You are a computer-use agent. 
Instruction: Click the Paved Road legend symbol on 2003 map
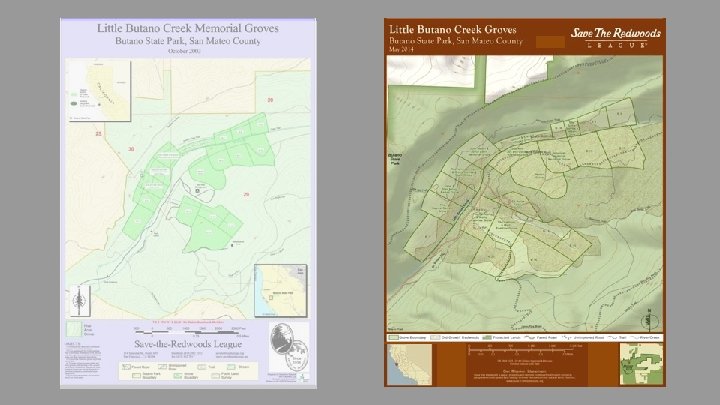(126, 367)
